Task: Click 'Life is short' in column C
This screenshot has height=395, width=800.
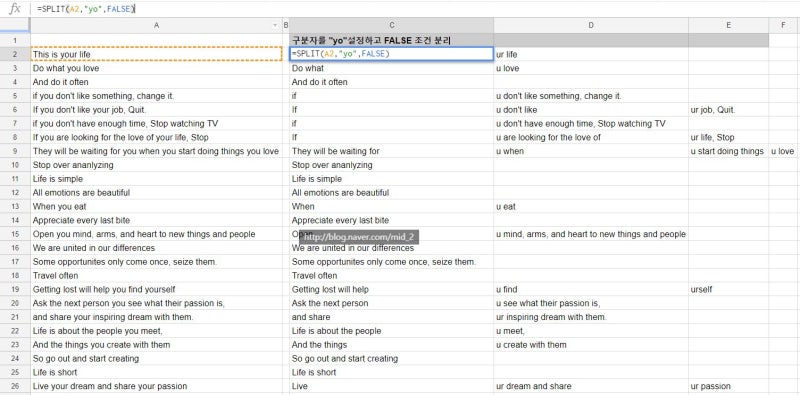Action: [x=391, y=373]
